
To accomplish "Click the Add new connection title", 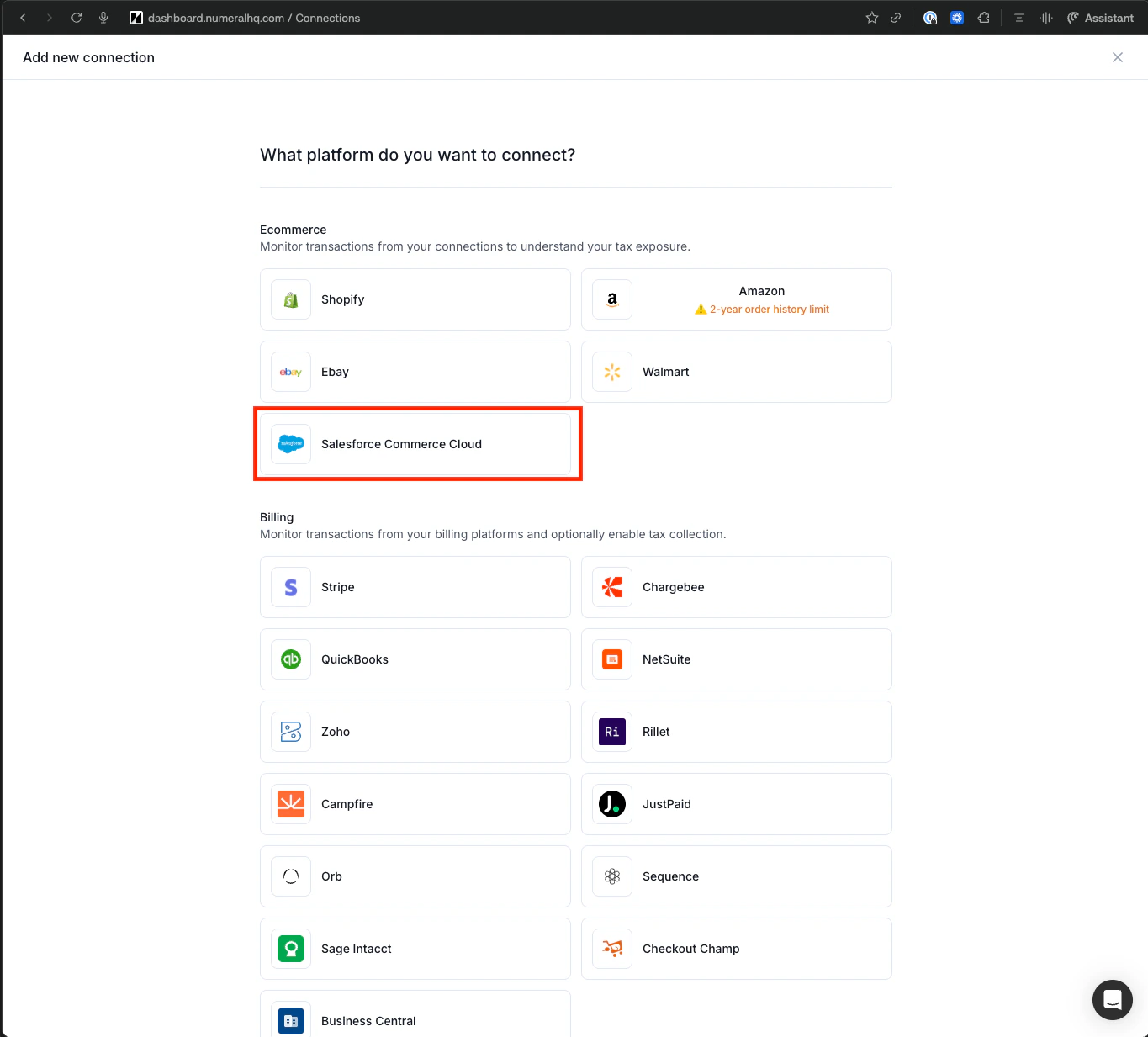I will tap(89, 57).
